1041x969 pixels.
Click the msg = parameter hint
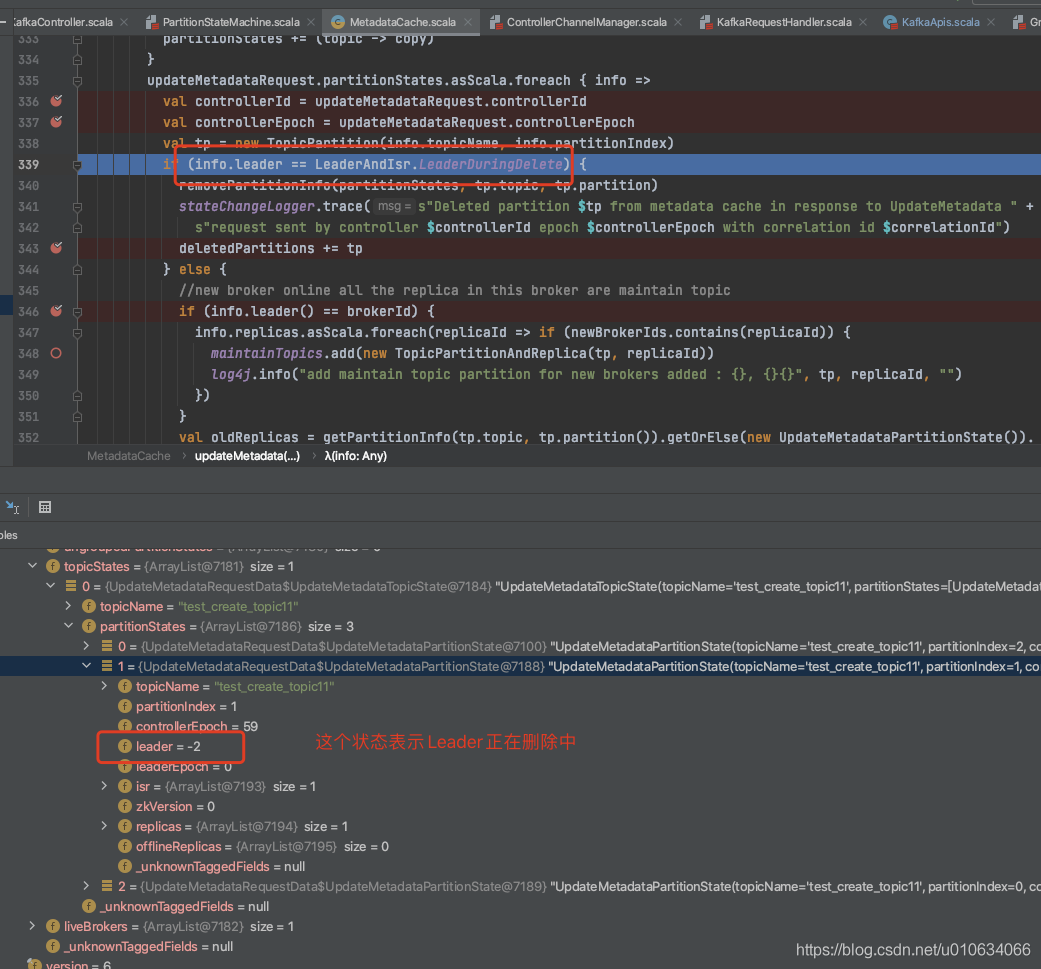393,206
